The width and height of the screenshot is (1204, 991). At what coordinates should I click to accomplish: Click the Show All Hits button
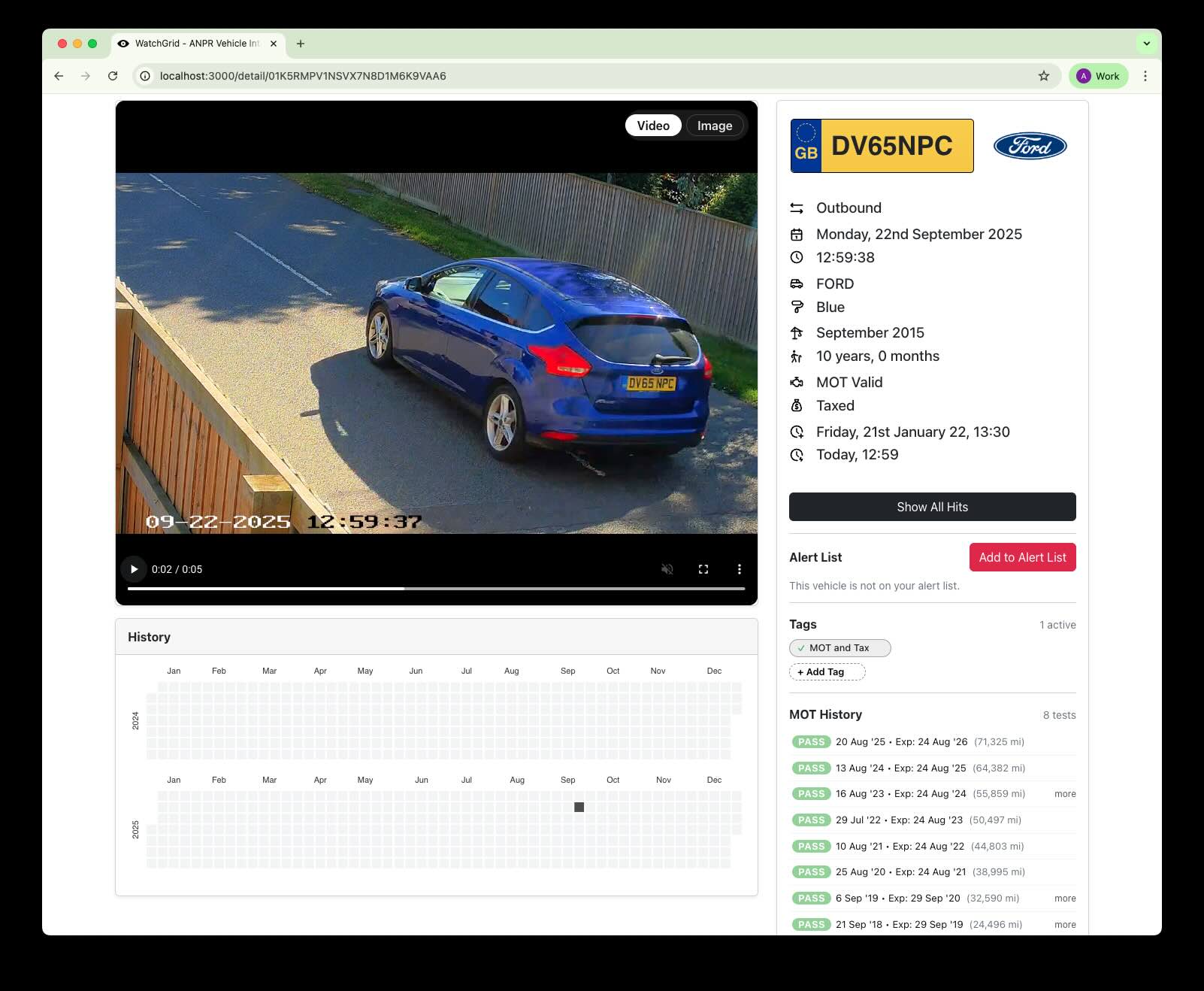click(932, 507)
